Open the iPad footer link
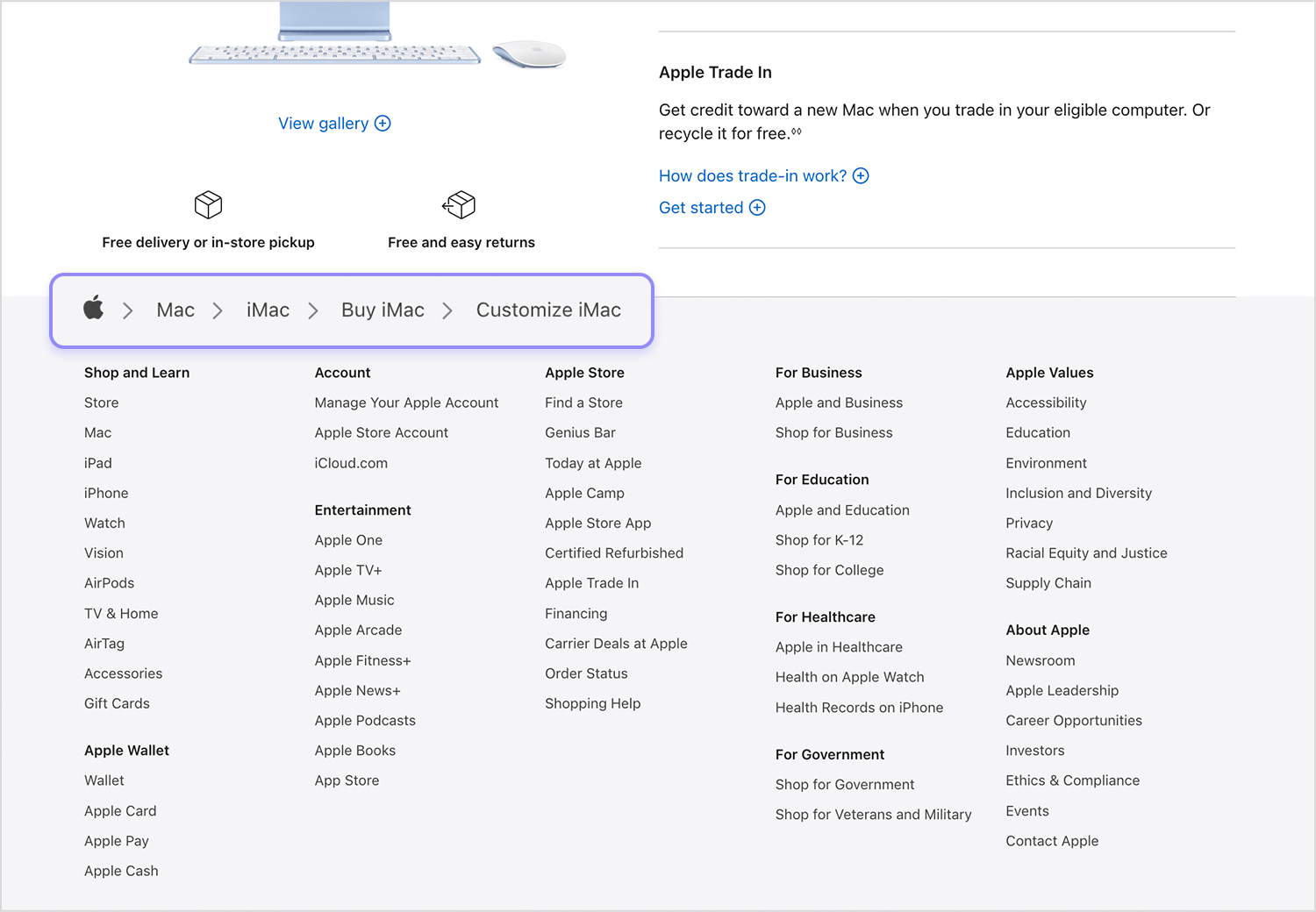This screenshot has width=1316, height=912. point(98,463)
